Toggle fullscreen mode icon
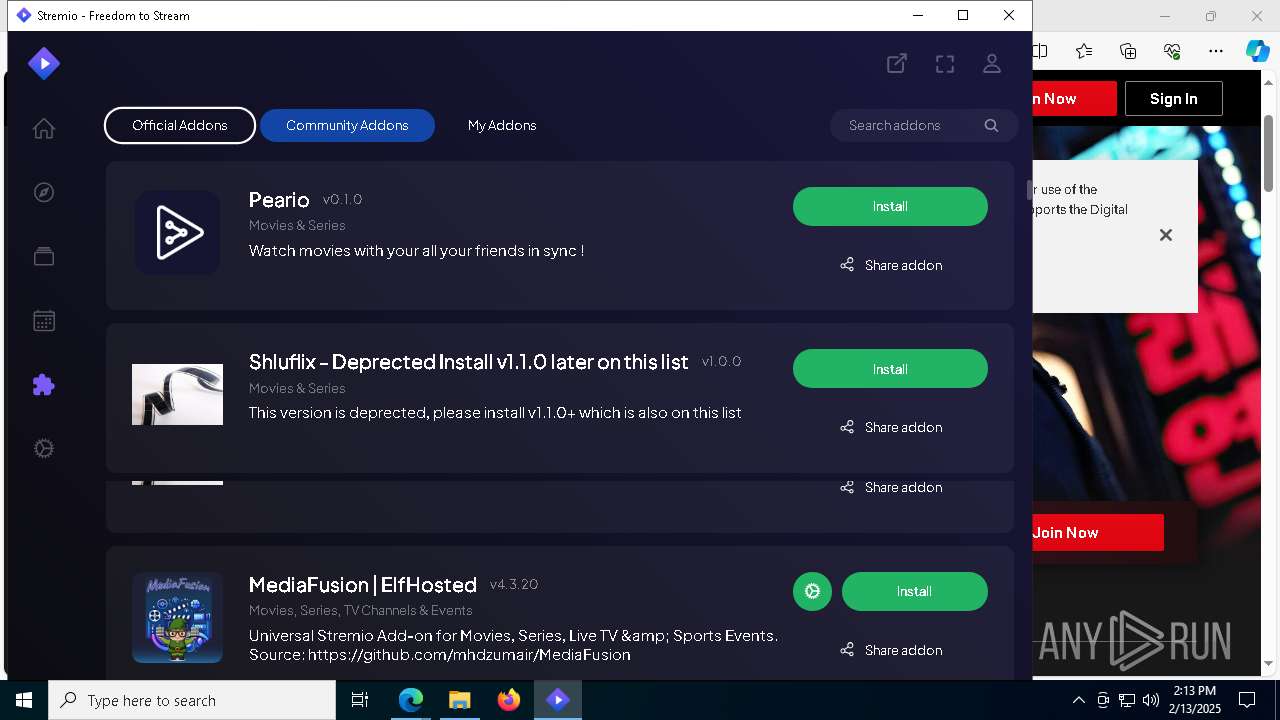The image size is (1280, 720). pos(945,64)
